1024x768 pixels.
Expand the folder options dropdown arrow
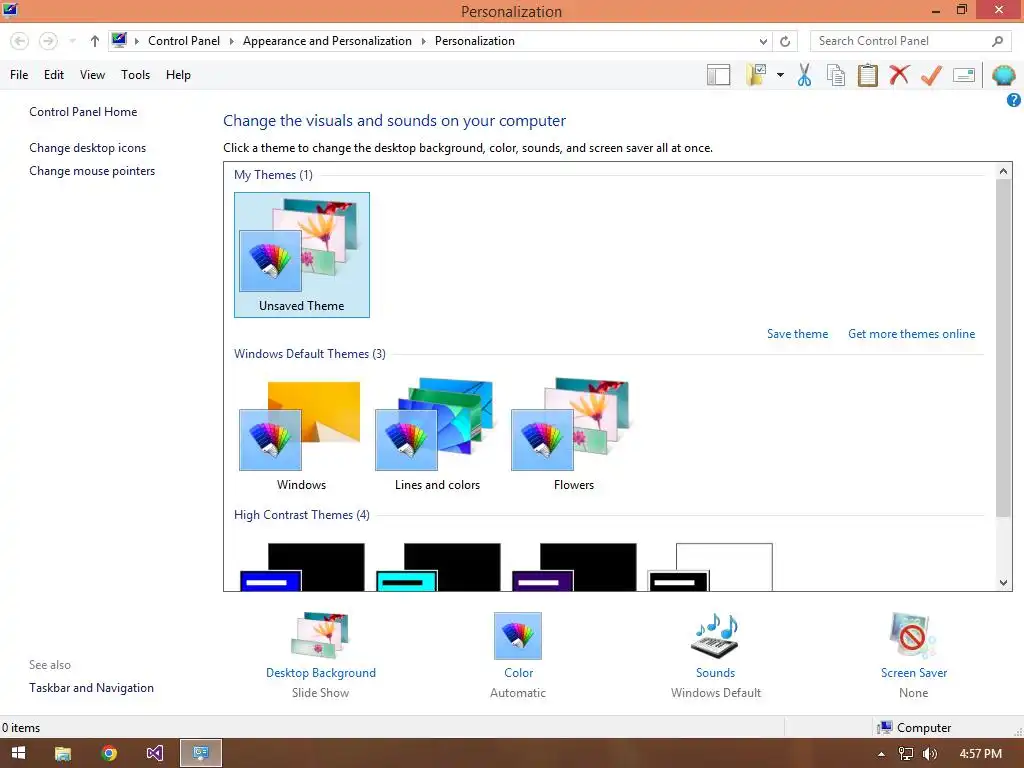click(x=780, y=75)
